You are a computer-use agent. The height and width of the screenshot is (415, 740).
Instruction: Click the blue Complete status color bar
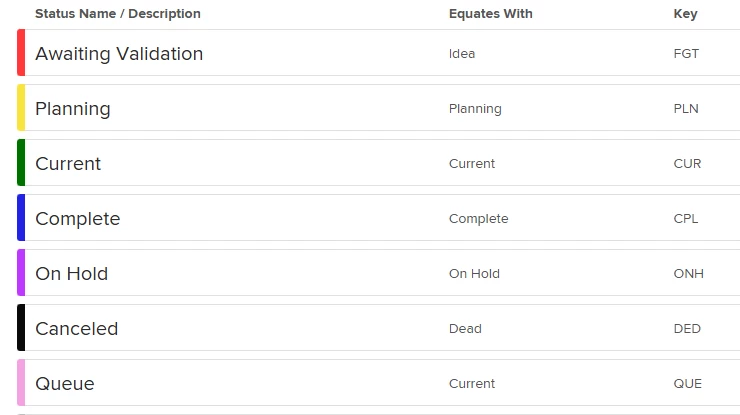coord(21,218)
